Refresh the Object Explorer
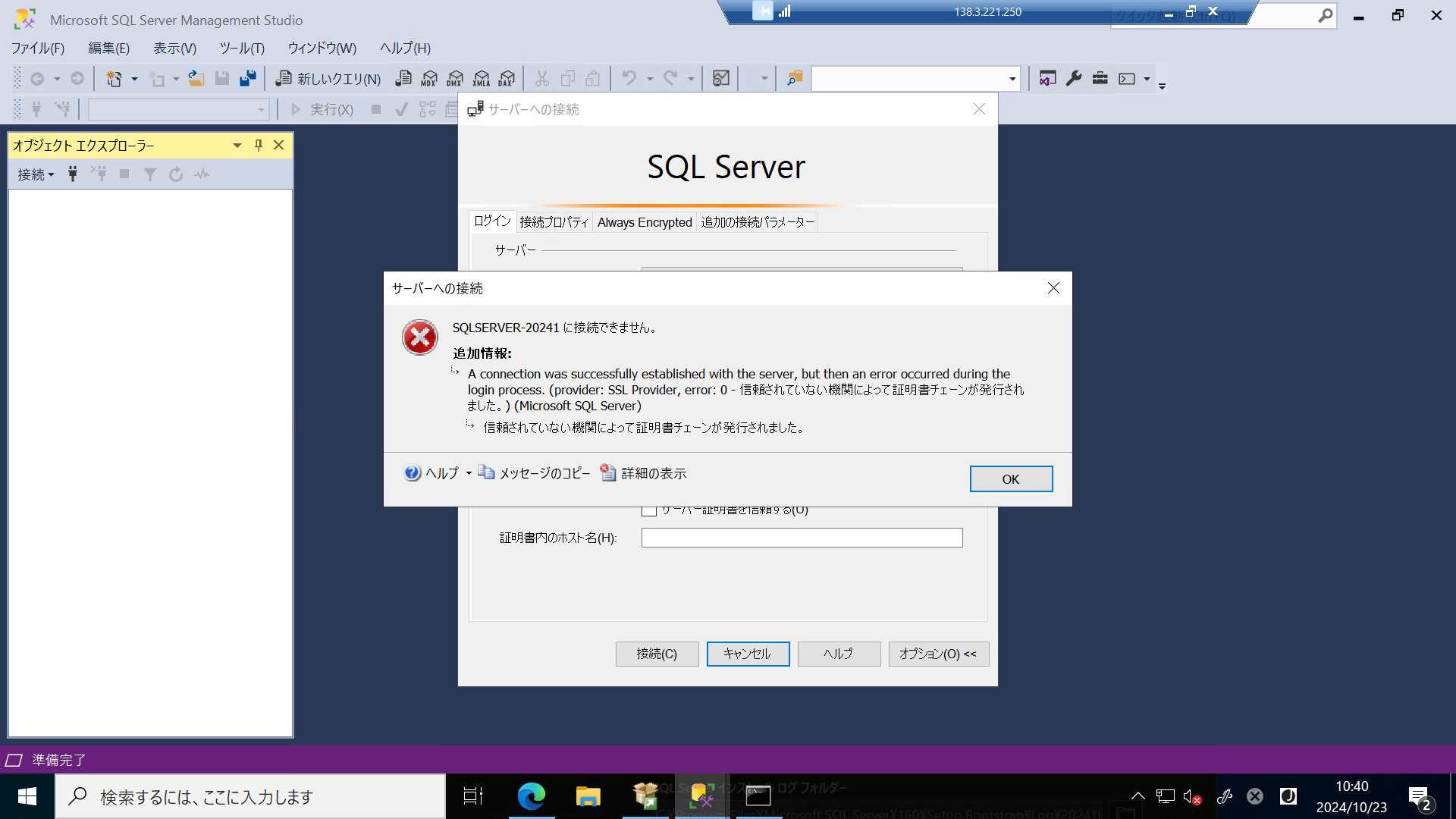 [176, 174]
